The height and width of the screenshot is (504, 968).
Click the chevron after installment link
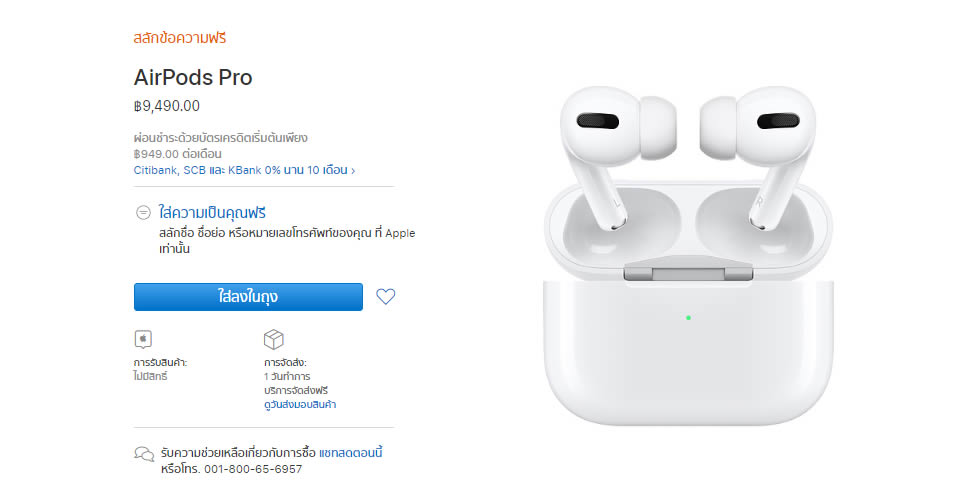pyautogui.click(x=353, y=170)
